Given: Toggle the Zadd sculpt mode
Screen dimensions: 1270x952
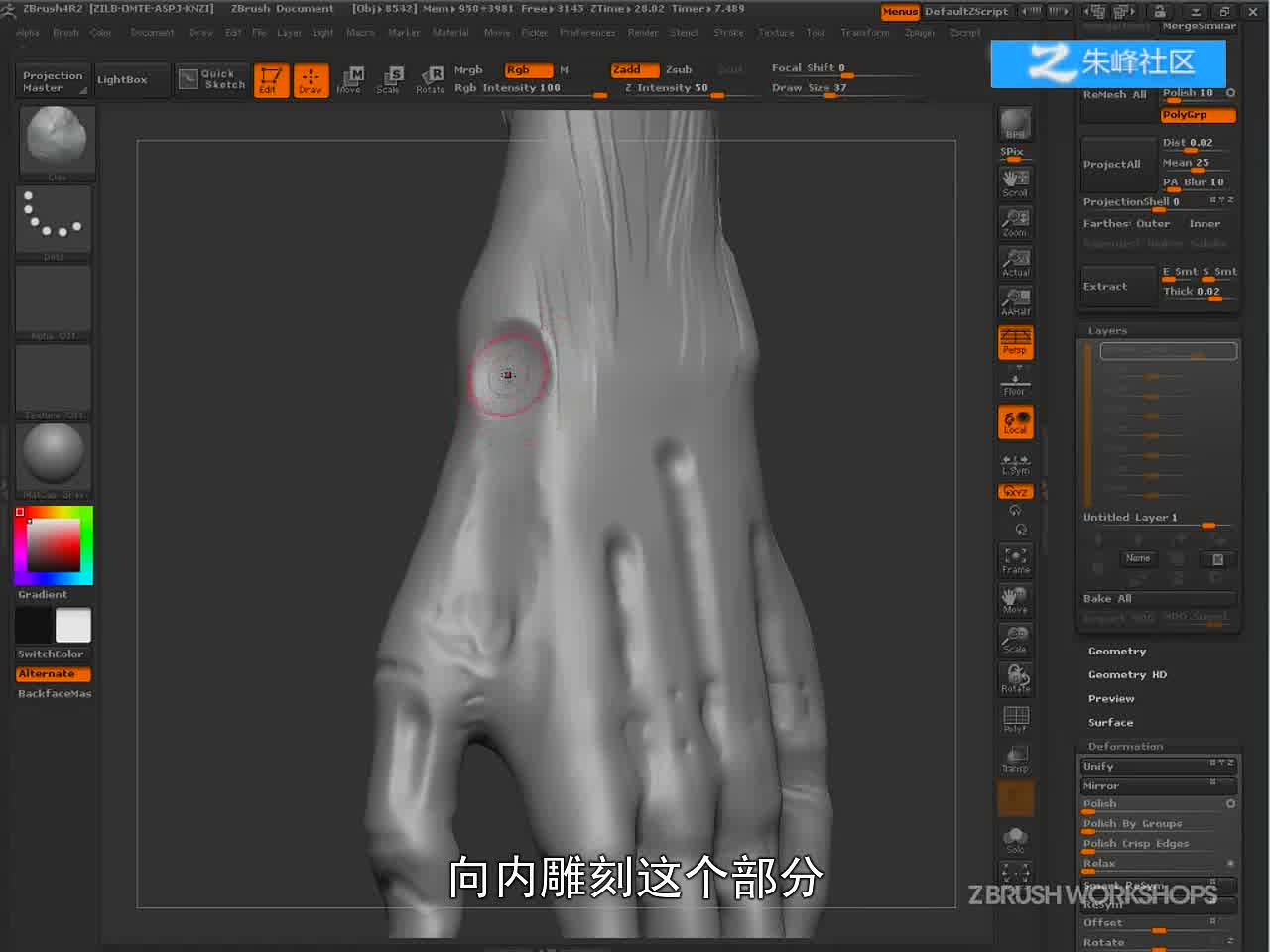Looking at the screenshot, I should click(635, 69).
